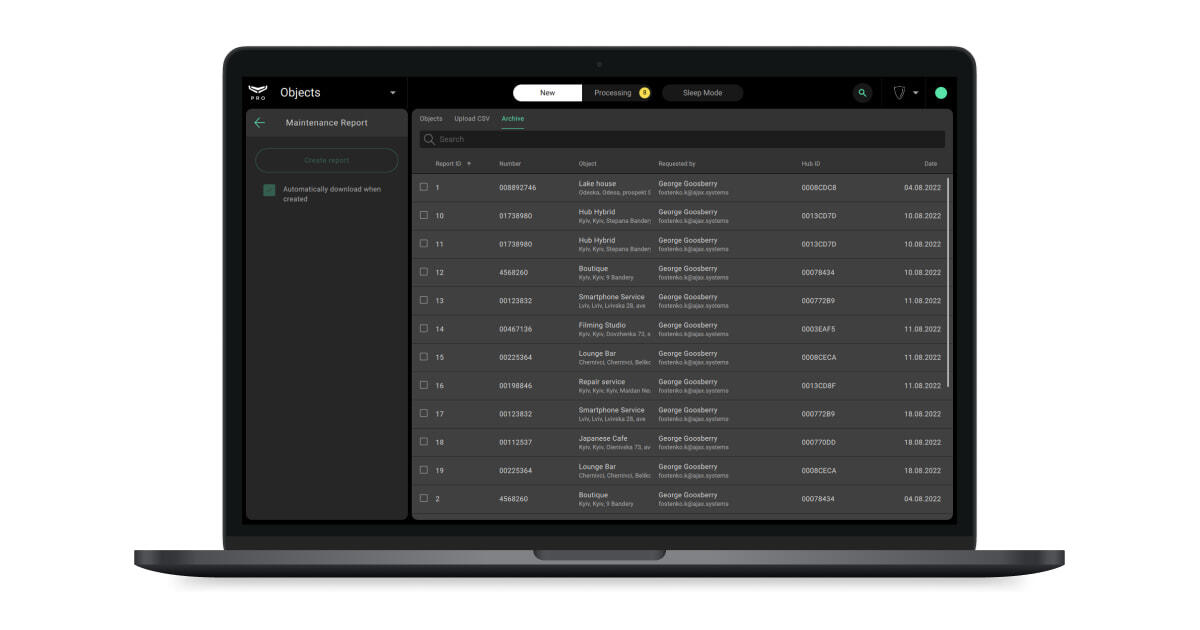The image size is (1200, 630).
Task: Click magnifier icon inside search field
Action: pyautogui.click(x=429, y=140)
